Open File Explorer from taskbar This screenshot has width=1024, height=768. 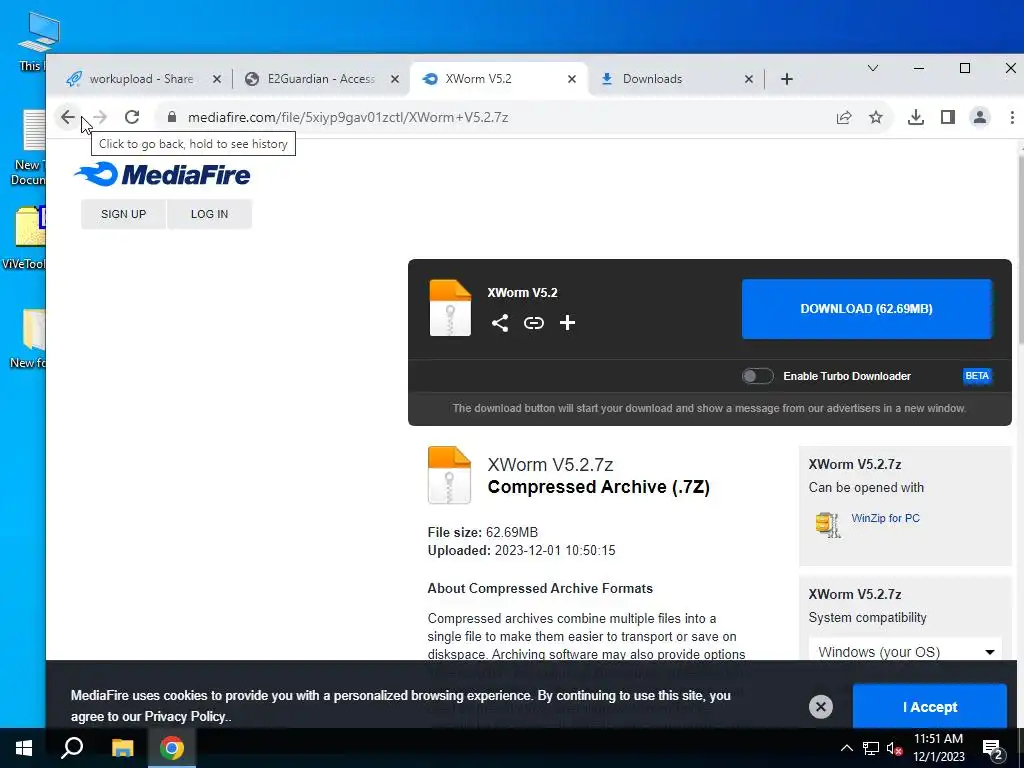[x=122, y=748]
